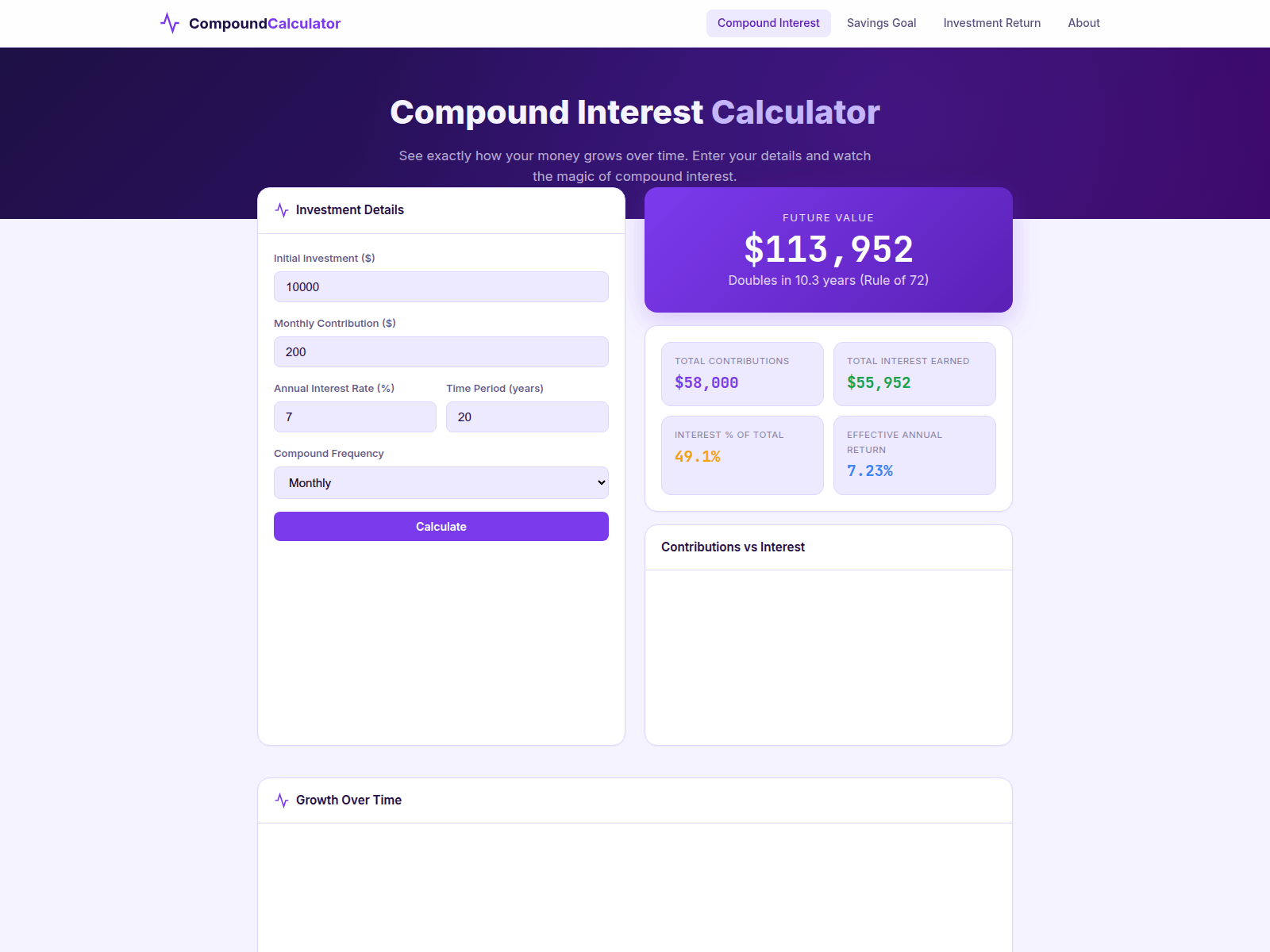Click the Initial Investment input field
1270x952 pixels.
pos(441,287)
